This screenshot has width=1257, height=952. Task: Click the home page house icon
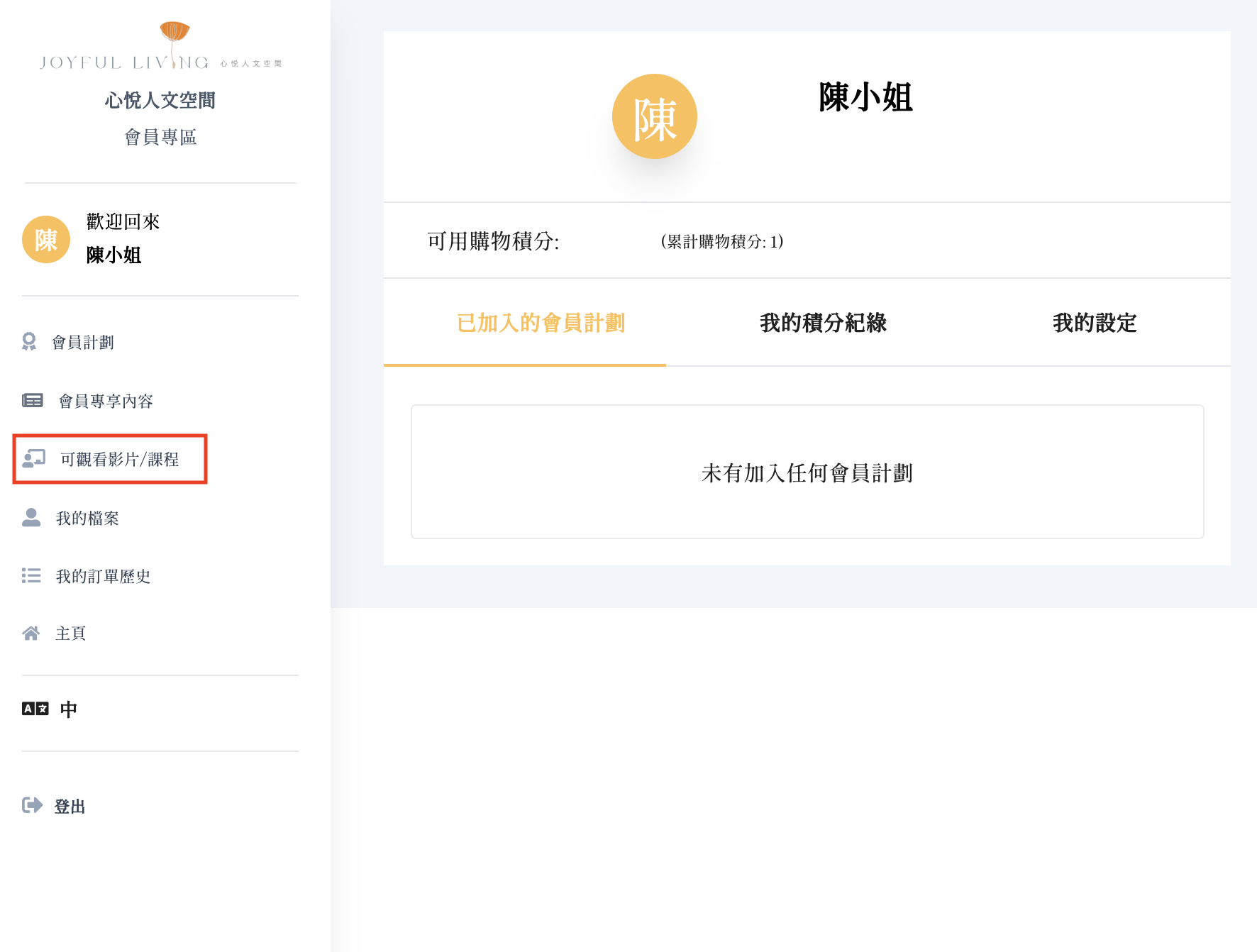pos(31,633)
